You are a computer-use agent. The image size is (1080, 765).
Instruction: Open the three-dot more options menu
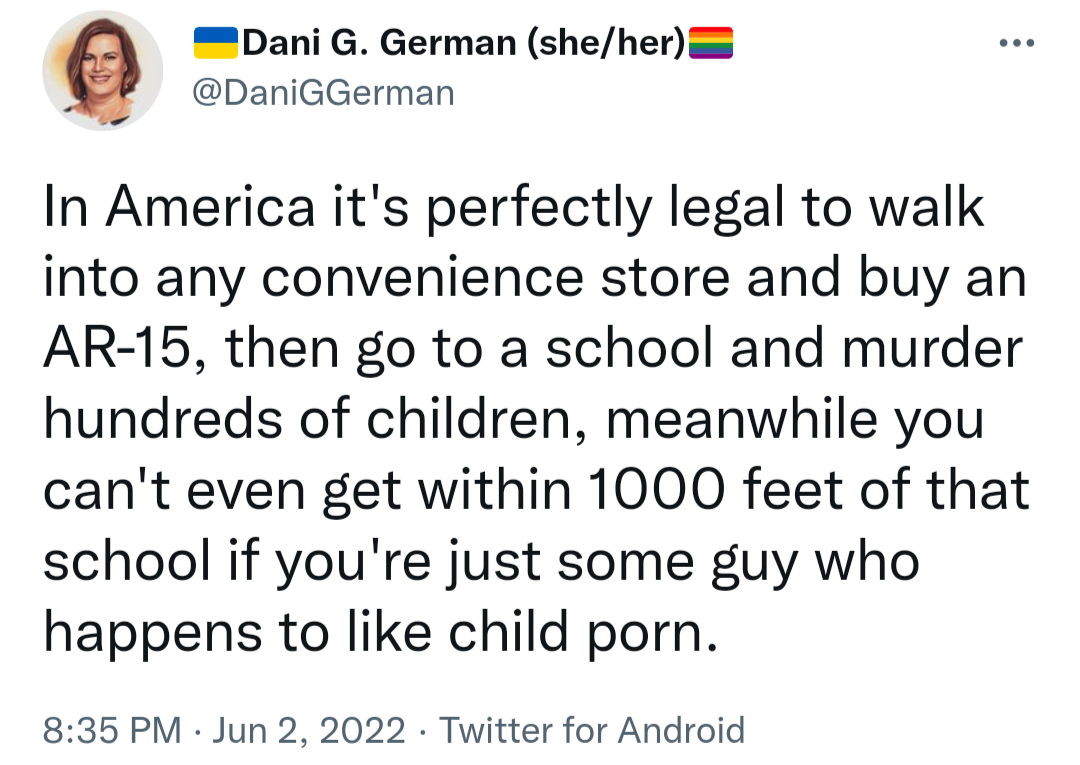(x=1018, y=44)
